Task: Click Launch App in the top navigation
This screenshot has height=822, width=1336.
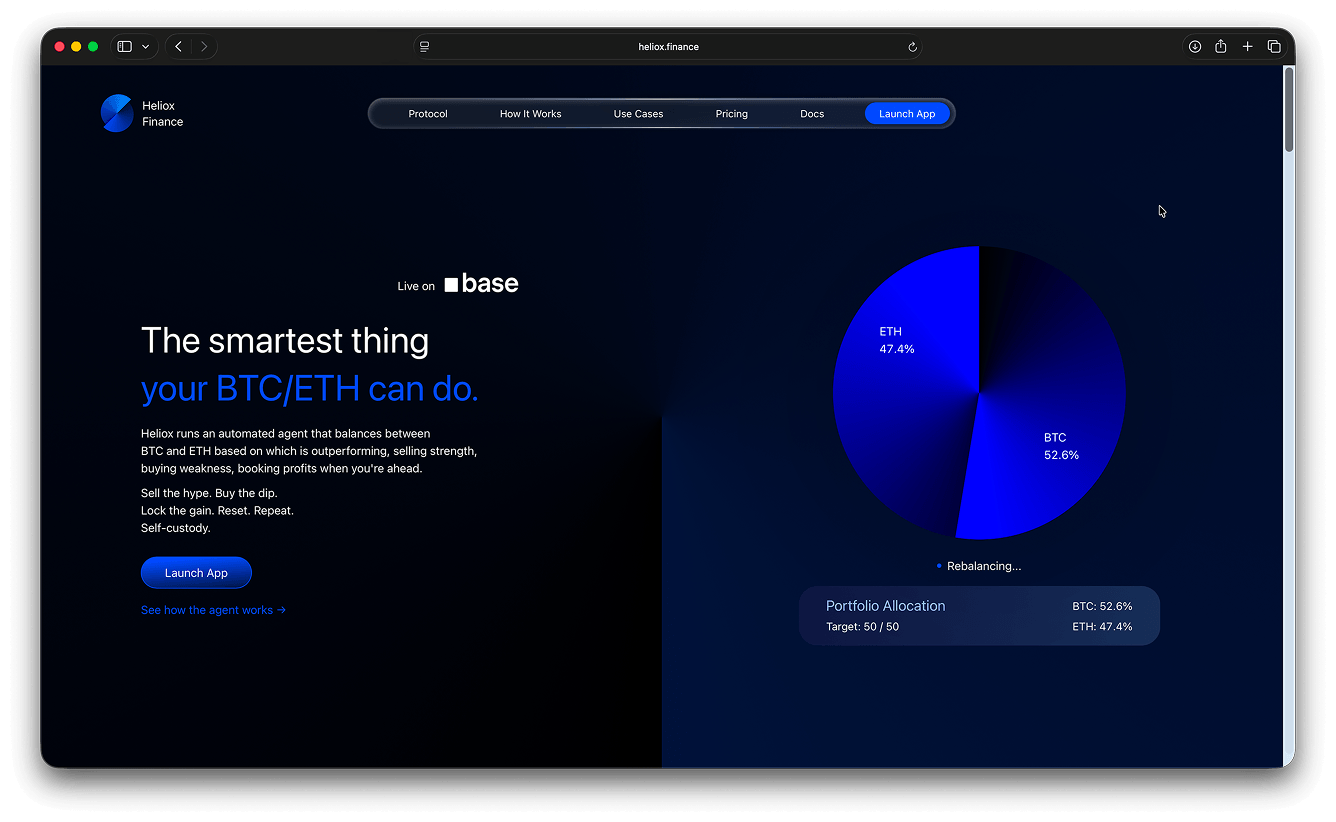Action: click(907, 114)
